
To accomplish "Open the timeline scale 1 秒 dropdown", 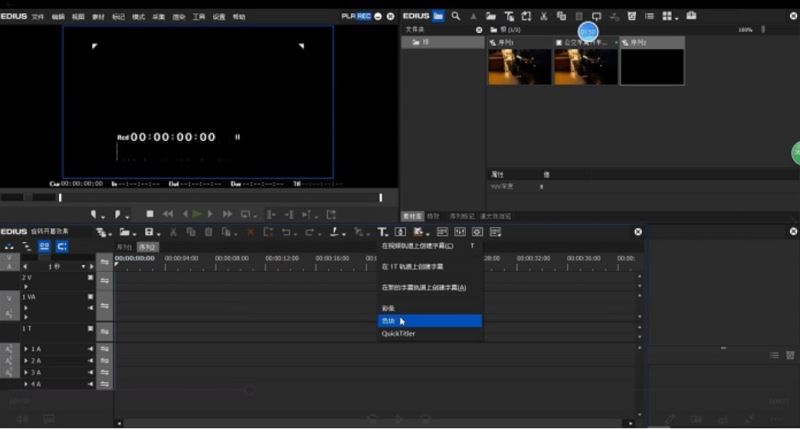I will 83,267.
